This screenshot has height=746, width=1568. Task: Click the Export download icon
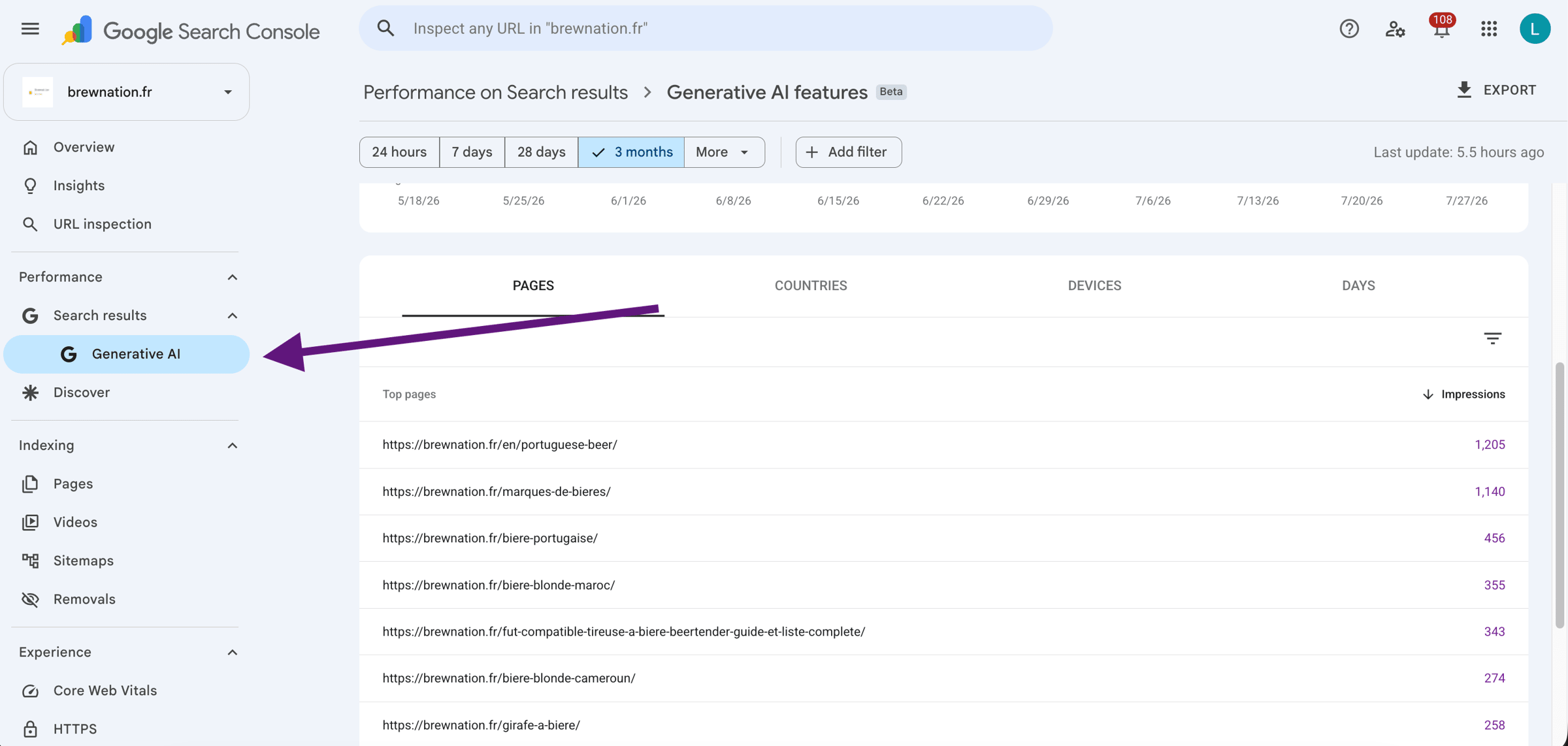coord(1464,90)
